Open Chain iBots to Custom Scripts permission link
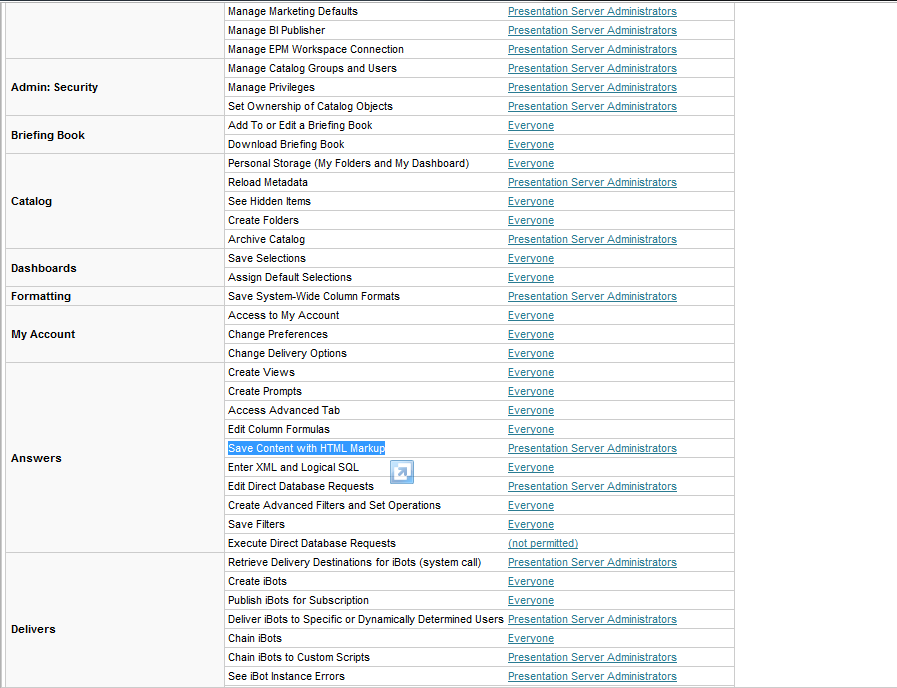Screen dimensions: 897x688 [x=591, y=657]
